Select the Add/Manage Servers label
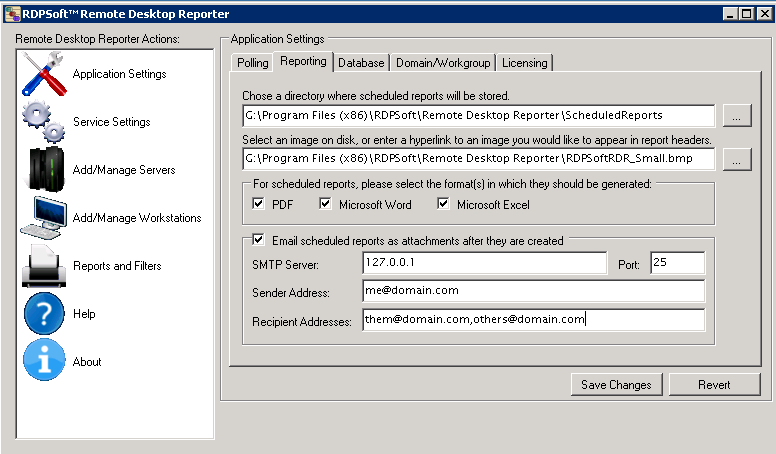The image size is (776, 454). 124,170
